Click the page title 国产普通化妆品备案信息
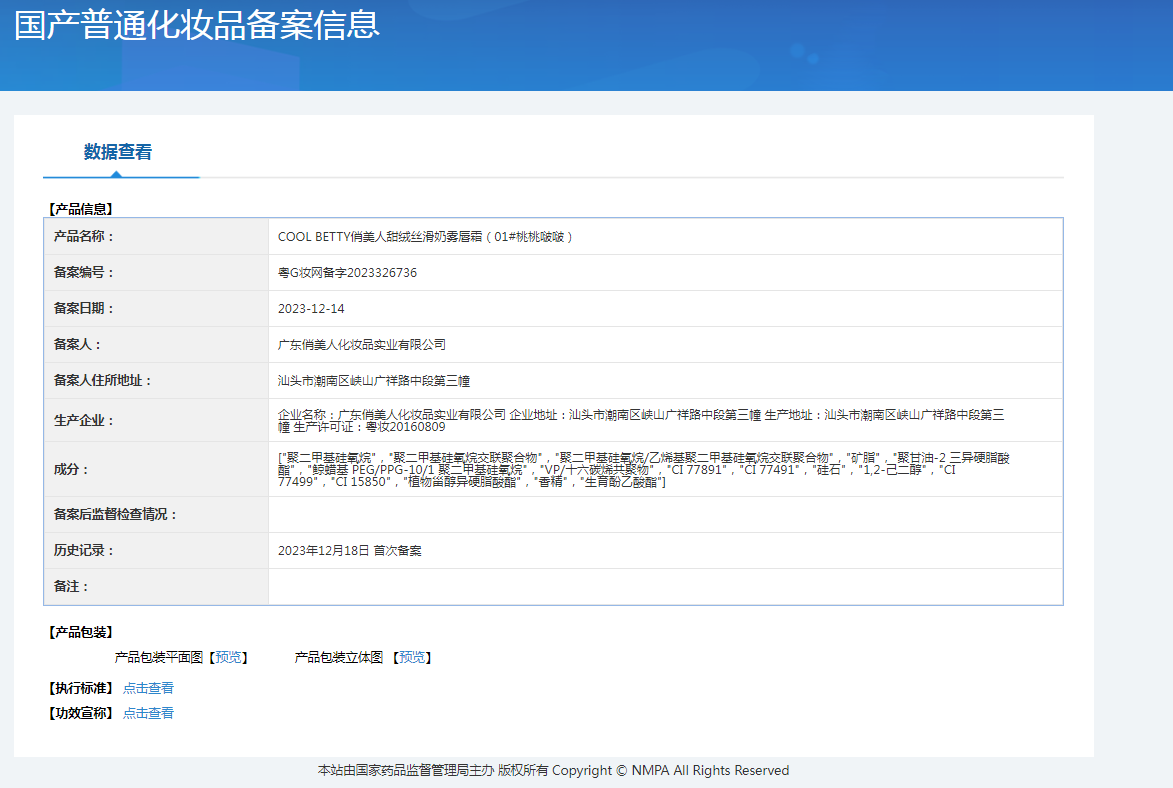Image resolution: width=1173 pixels, height=788 pixels. [x=197, y=25]
